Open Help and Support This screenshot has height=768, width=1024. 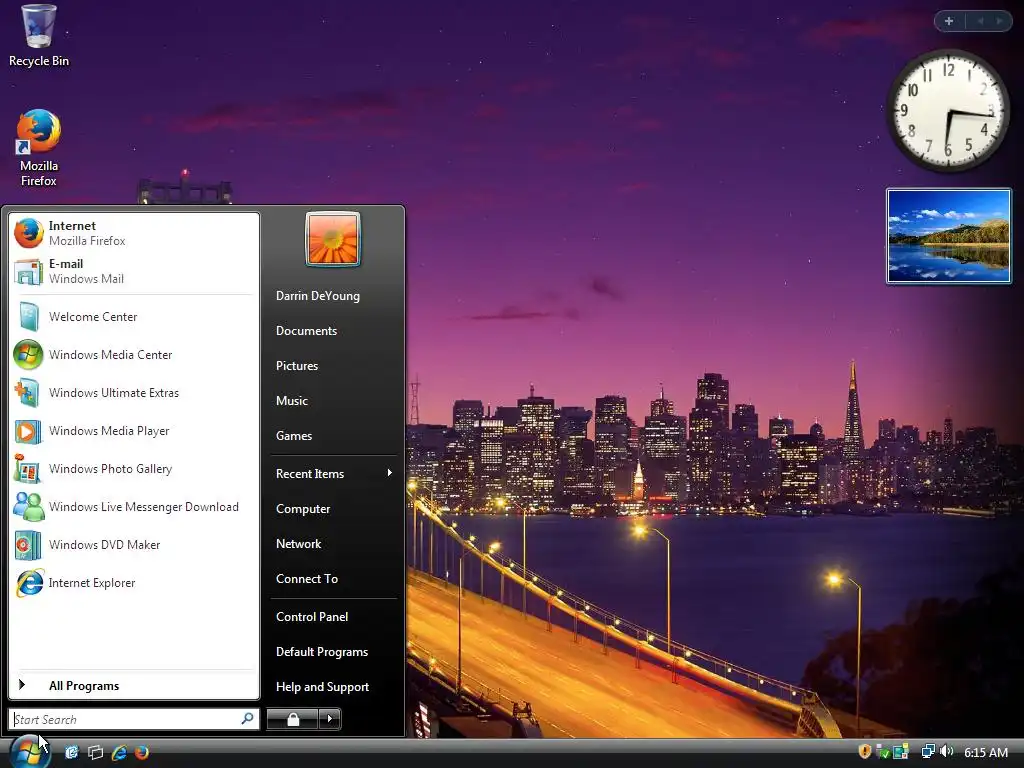tap(334, 687)
